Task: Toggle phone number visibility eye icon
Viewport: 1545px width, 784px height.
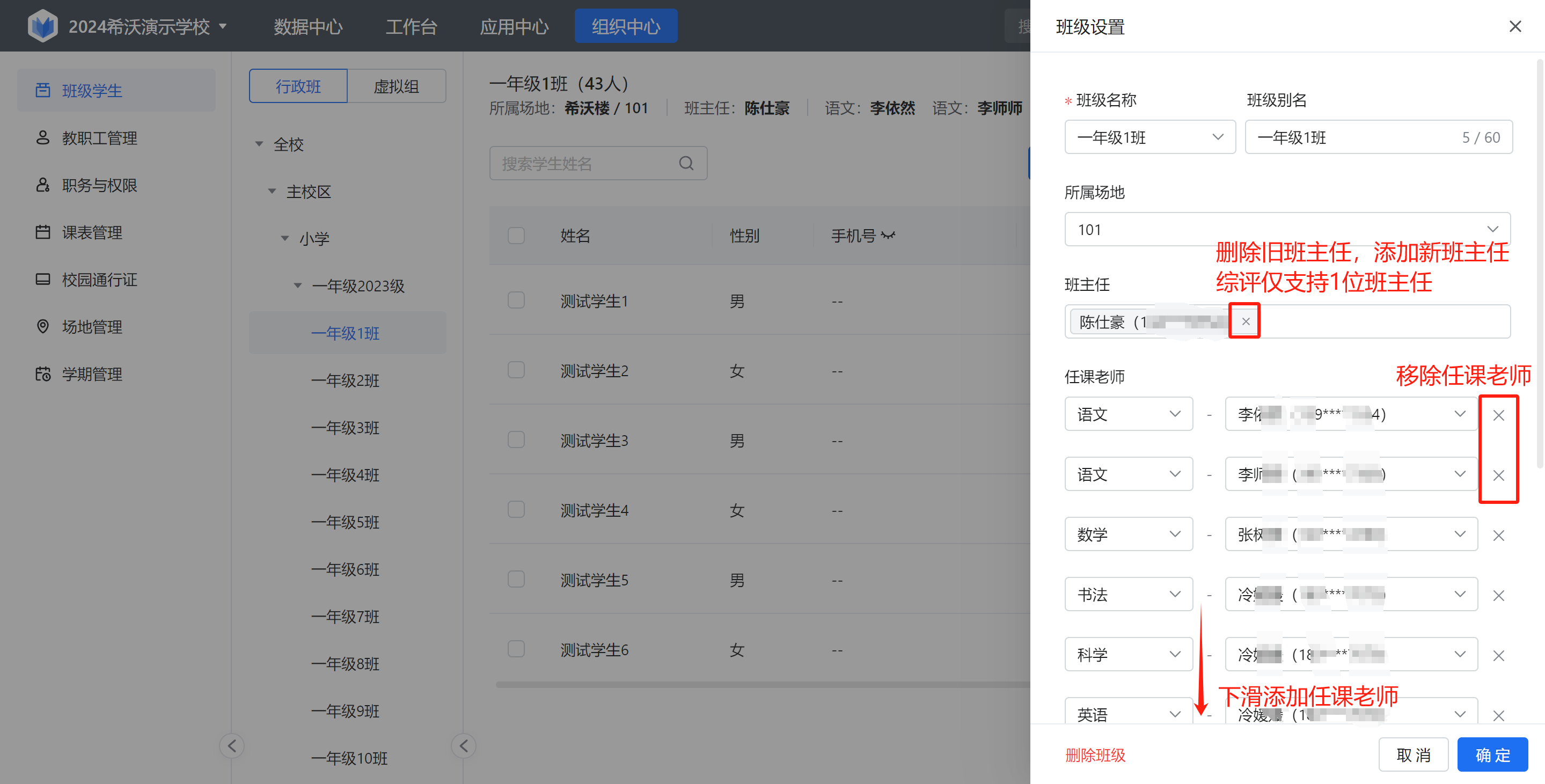Action: [888, 236]
